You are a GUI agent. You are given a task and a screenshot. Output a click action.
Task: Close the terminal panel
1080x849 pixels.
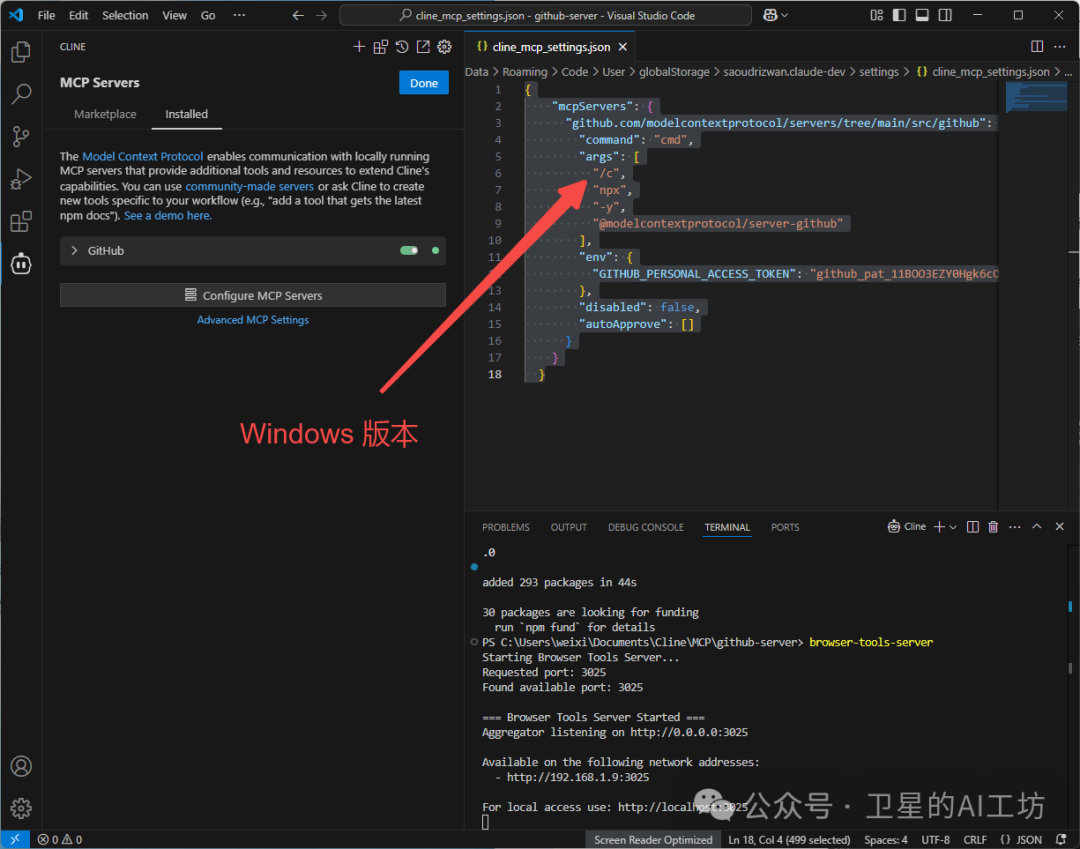tap(1059, 527)
